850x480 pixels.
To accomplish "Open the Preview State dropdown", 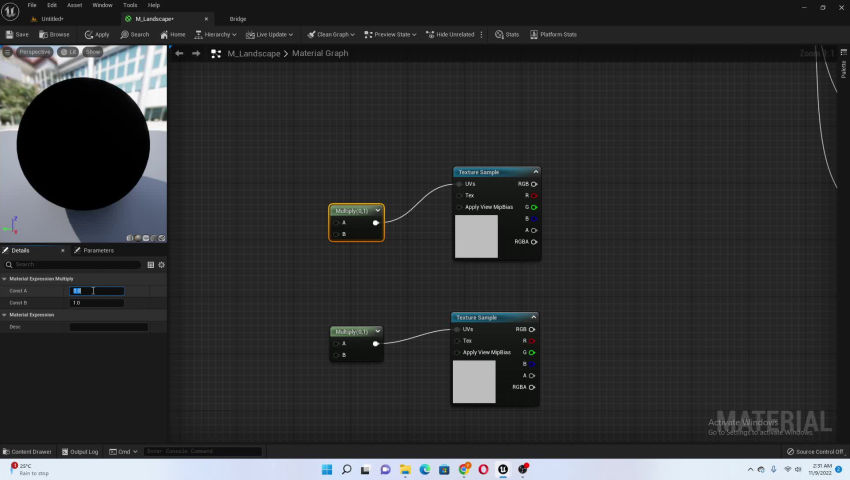I will pos(390,34).
